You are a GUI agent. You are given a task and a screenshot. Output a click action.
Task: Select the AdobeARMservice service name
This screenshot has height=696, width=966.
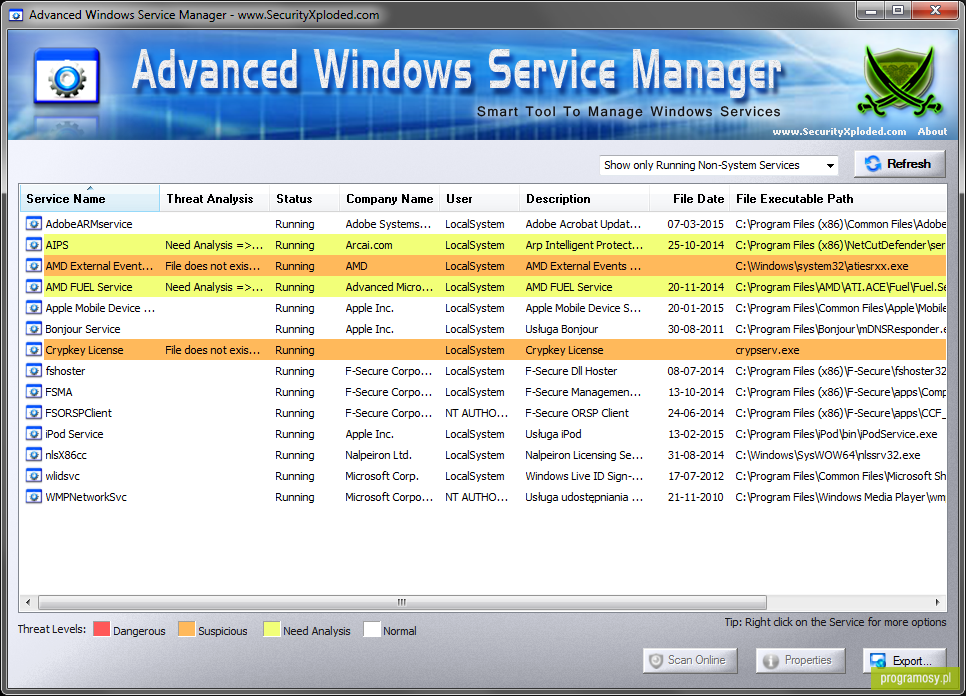pyautogui.click(x=89, y=224)
